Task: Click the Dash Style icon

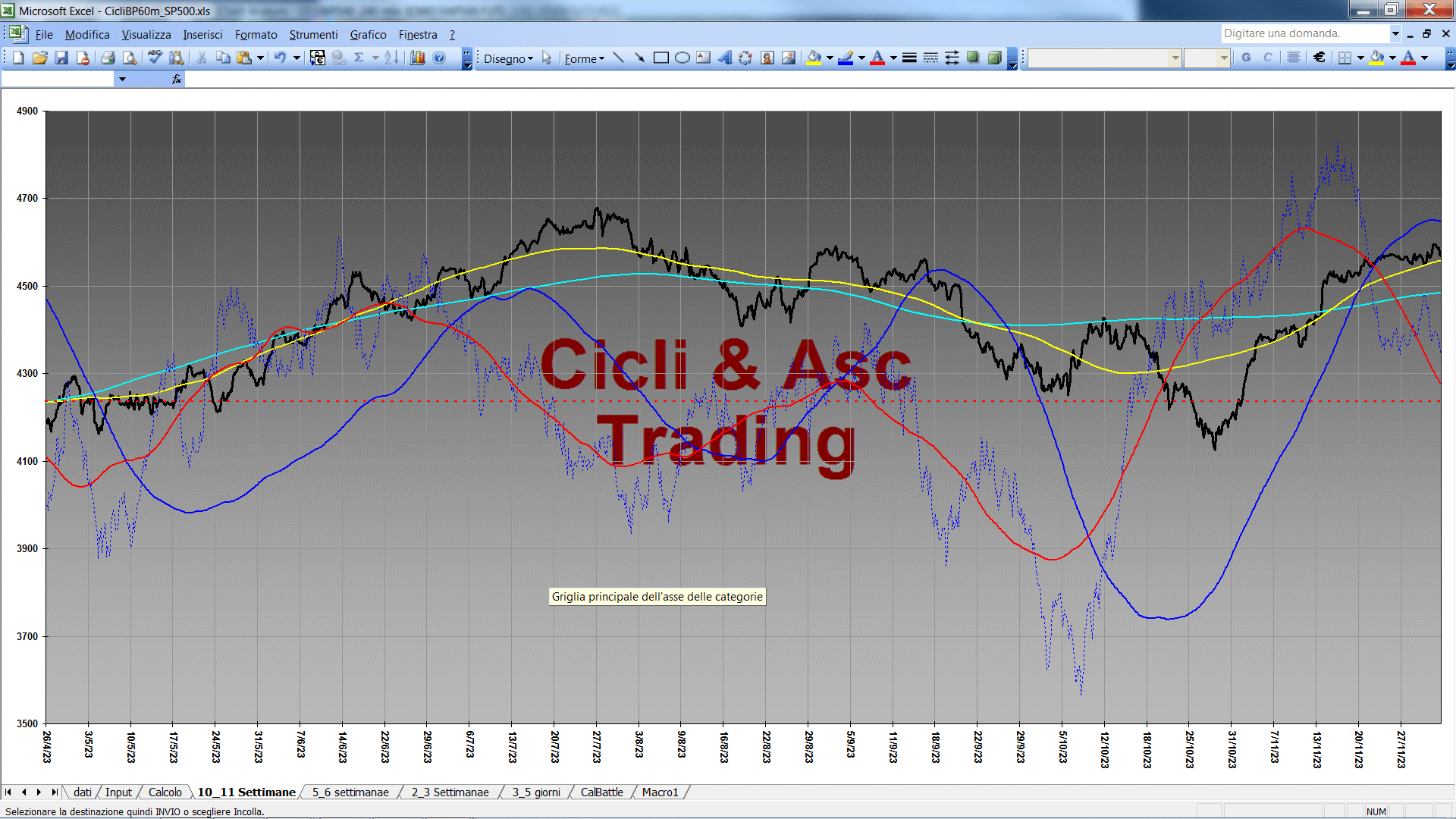Action: pyautogui.click(x=930, y=58)
